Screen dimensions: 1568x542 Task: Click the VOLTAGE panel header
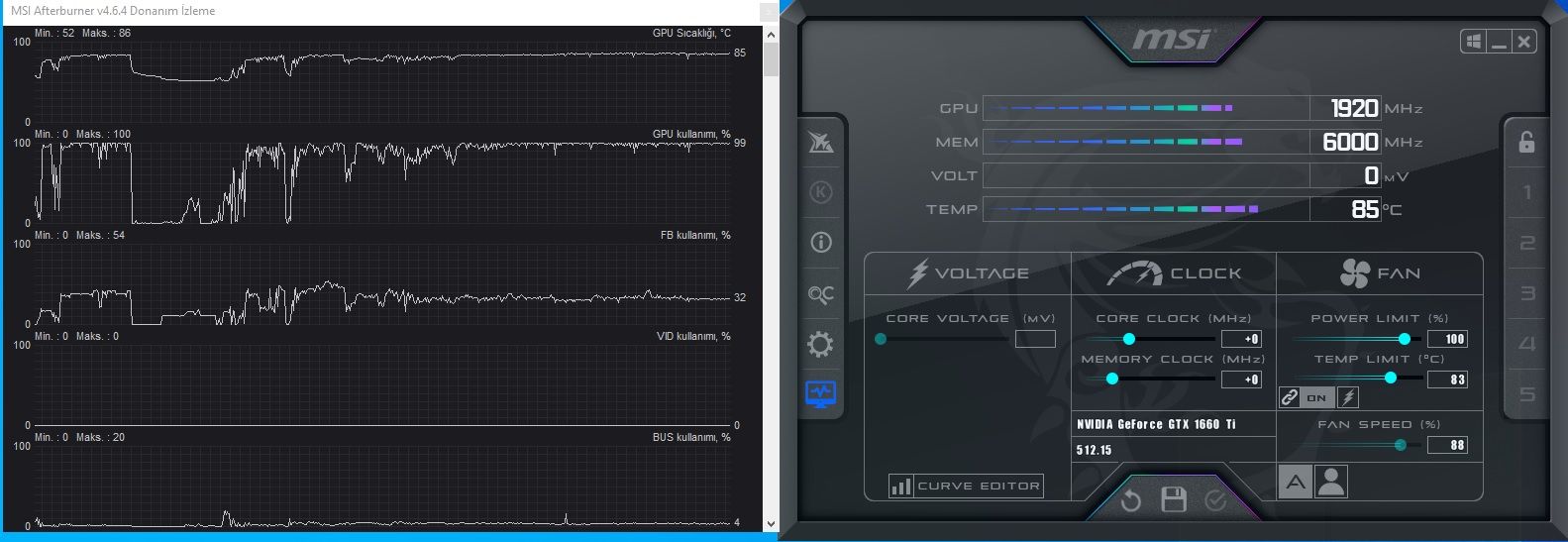[968, 273]
